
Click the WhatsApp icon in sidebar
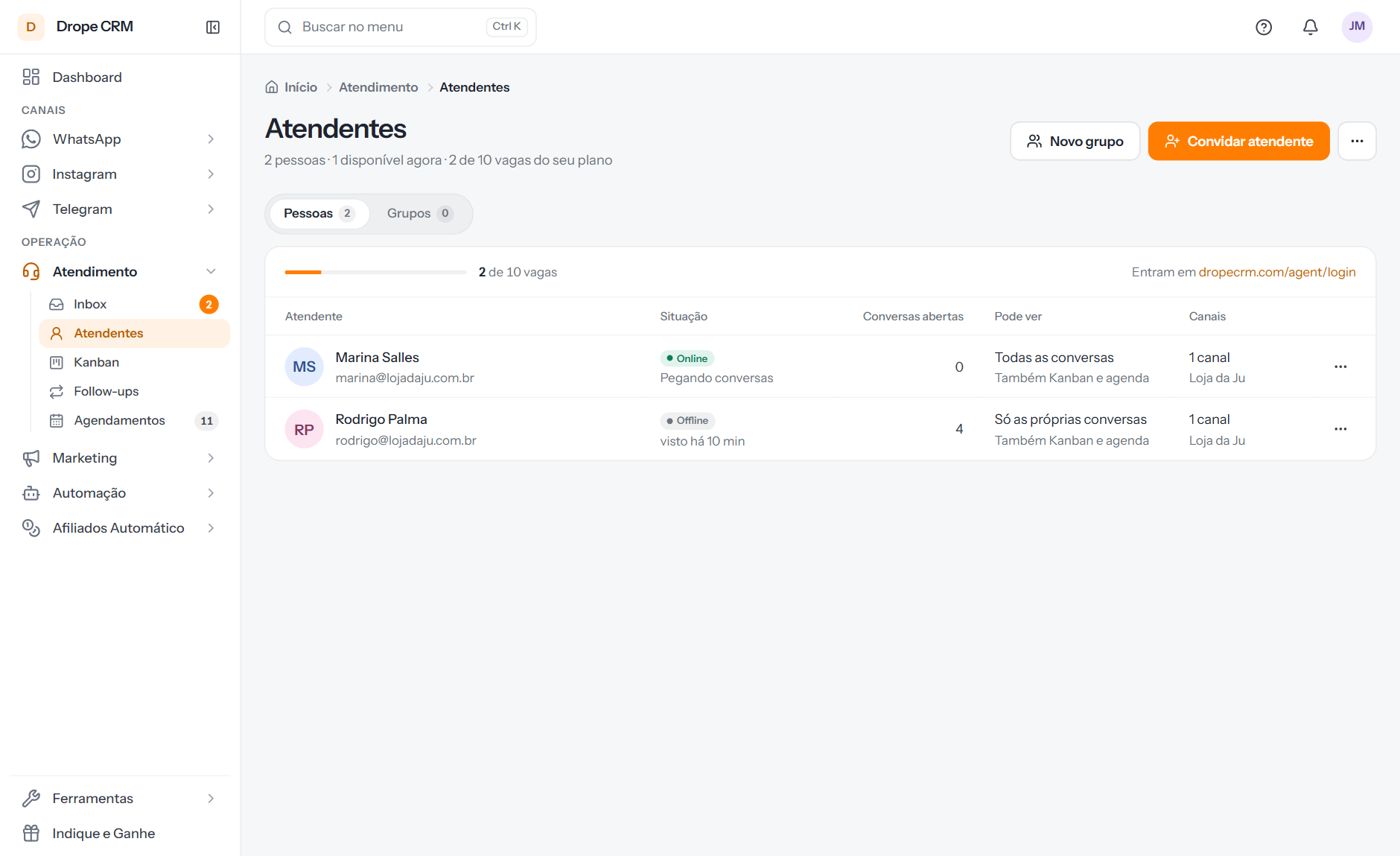[31, 139]
